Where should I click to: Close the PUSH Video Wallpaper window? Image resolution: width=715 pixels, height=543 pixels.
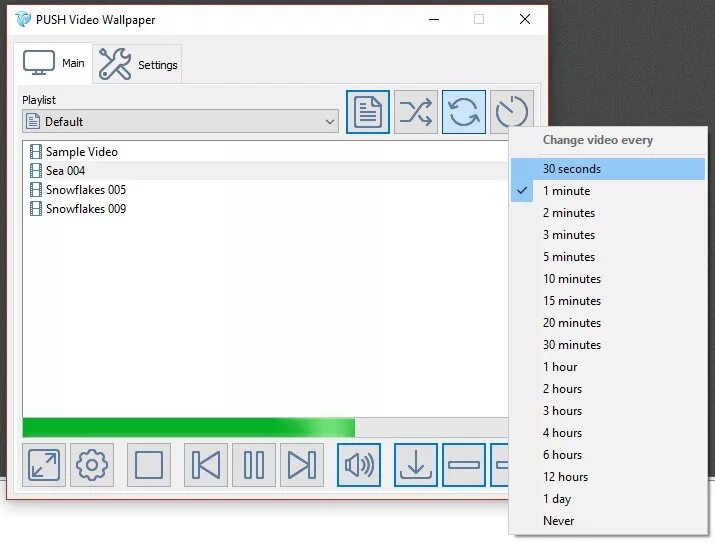tap(525, 19)
